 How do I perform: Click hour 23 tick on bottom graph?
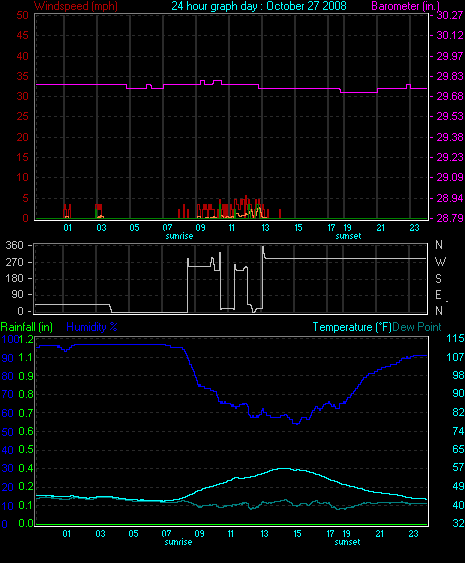click(x=413, y=534)
